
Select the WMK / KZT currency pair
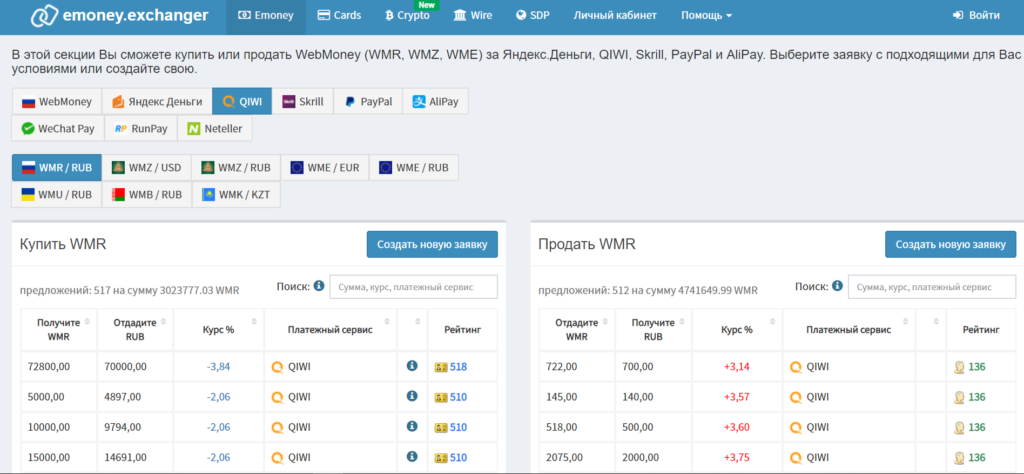235,194
